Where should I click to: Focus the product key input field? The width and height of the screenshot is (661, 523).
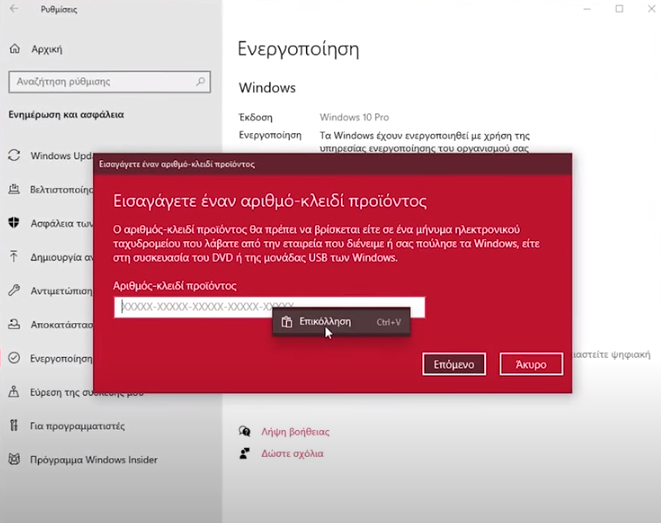[x=269, y=307]
